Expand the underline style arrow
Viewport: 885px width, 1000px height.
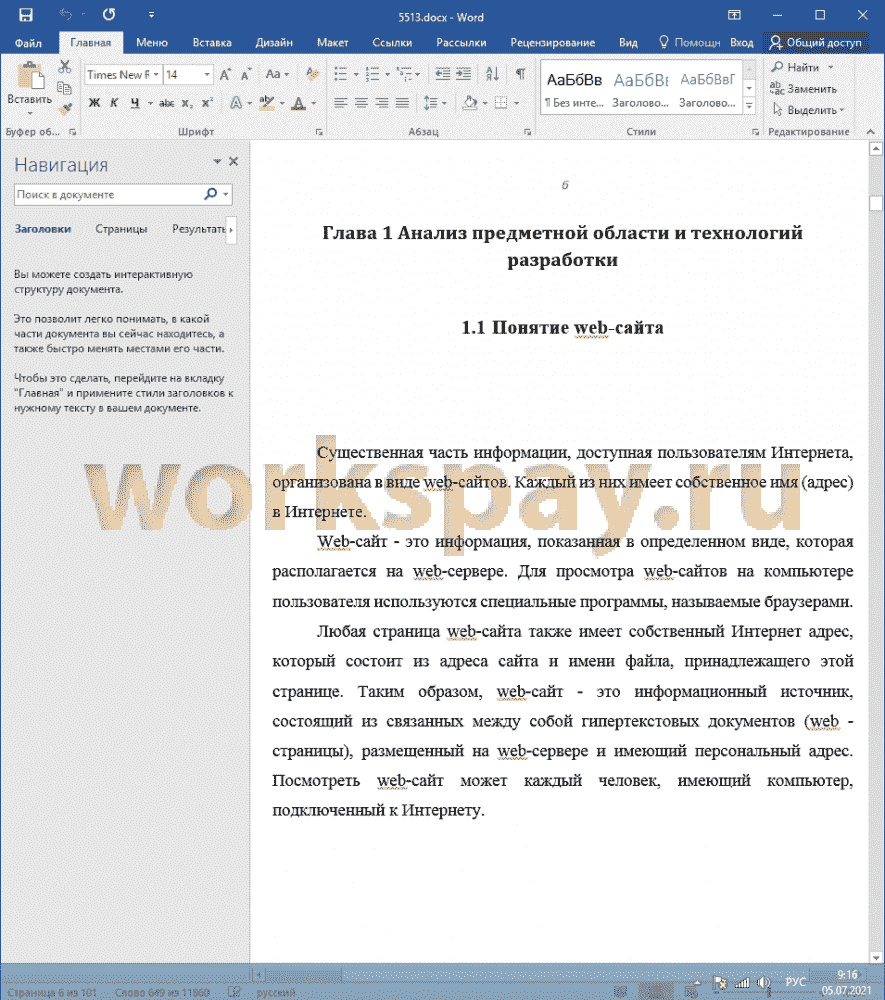[x=150, y=103]
